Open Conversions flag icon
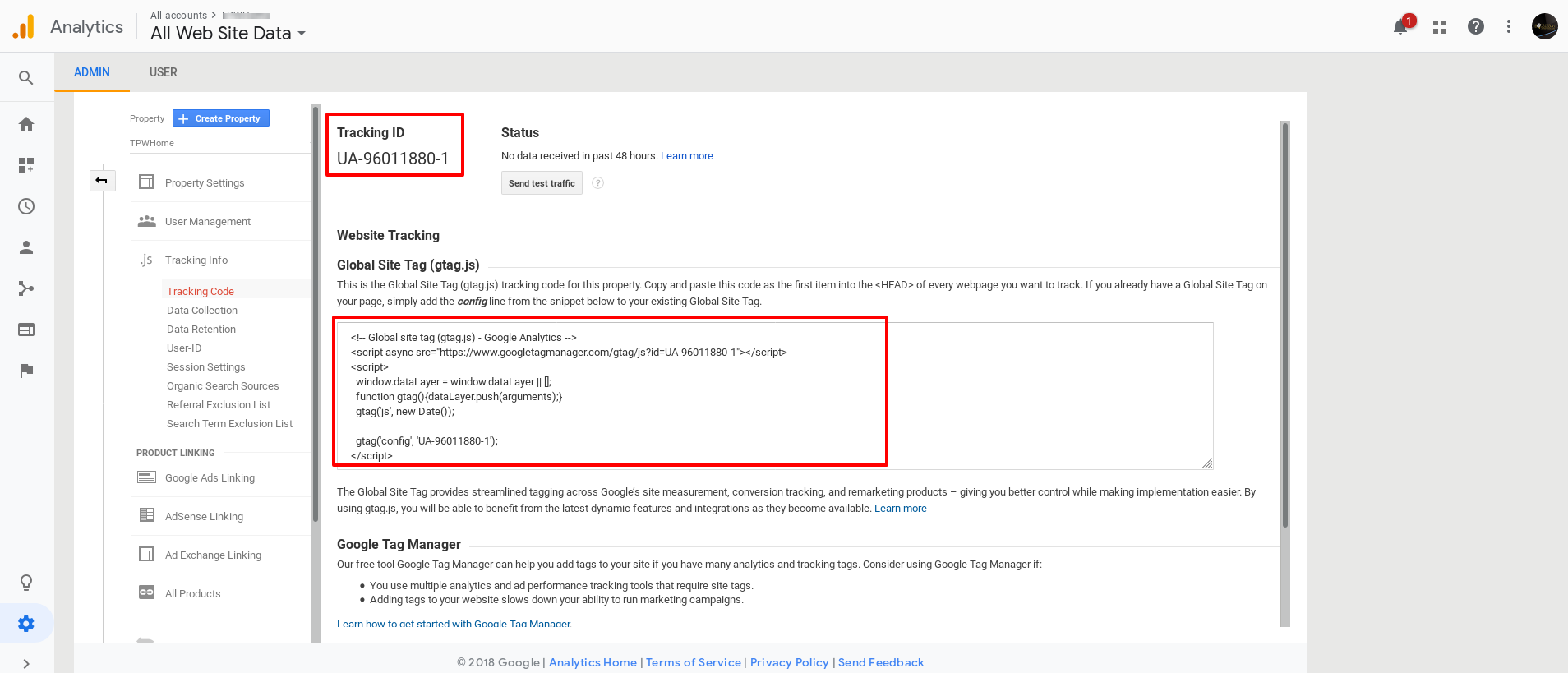This screenshot has height=673, width=1568. (x=26, y=371)
